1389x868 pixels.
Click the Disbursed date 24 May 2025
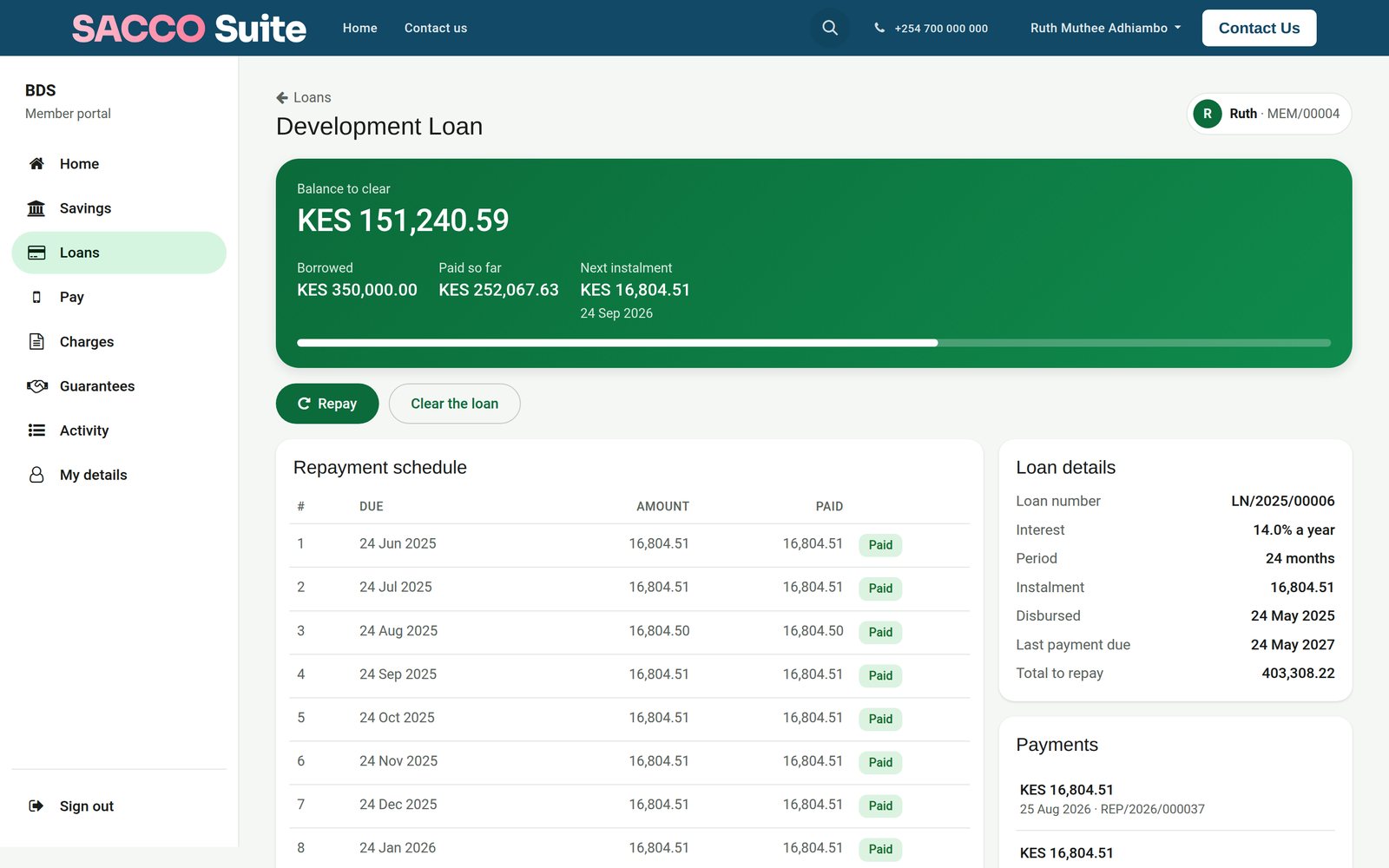pyautogui.click(x=1293, y=615)
